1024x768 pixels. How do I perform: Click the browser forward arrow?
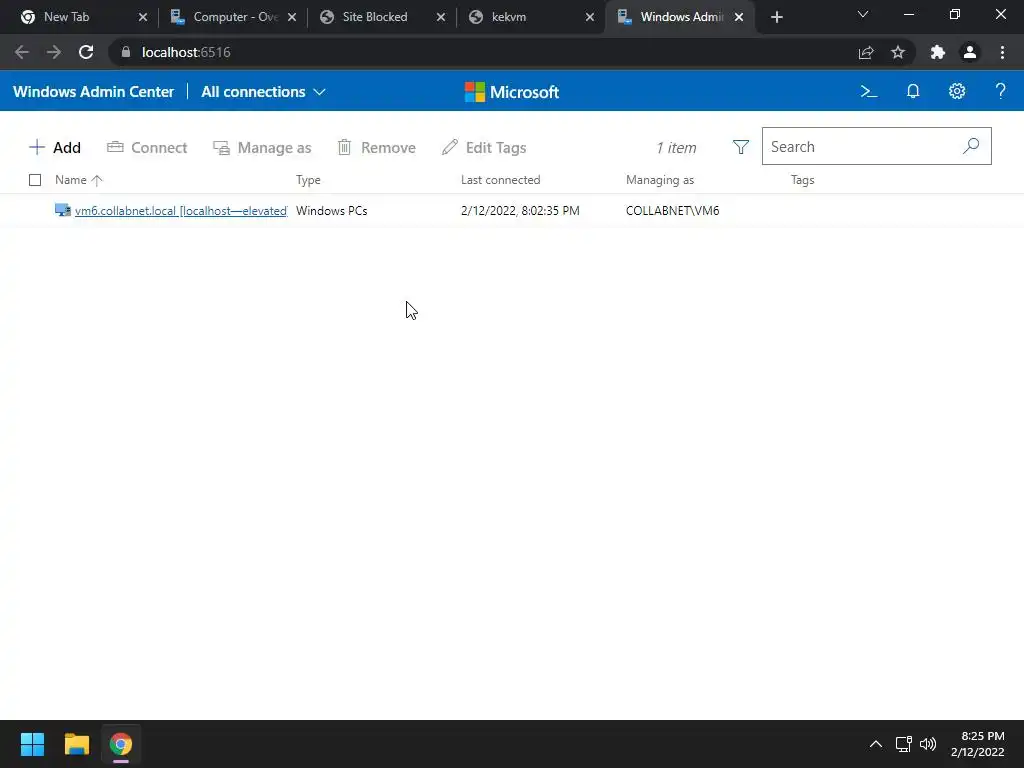tap(54, 52)
